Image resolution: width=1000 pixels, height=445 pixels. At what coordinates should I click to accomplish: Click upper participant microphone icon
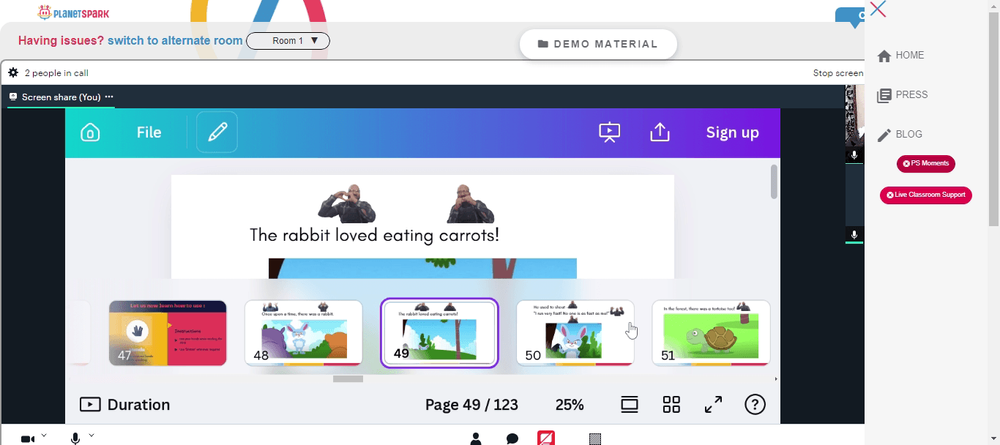pos(854,155)
